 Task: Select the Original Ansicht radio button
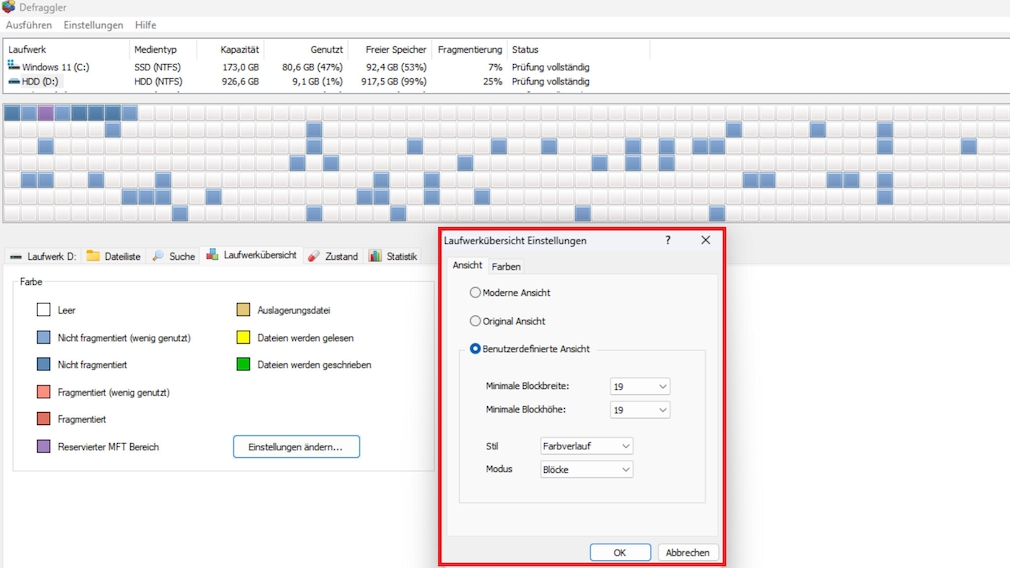pos(475,321)
